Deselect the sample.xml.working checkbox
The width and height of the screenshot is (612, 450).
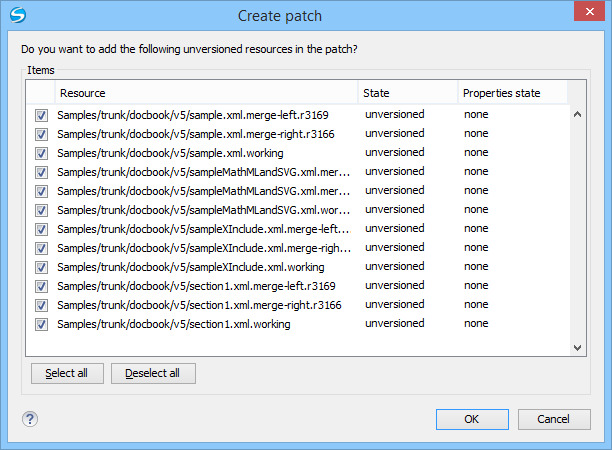41,153
